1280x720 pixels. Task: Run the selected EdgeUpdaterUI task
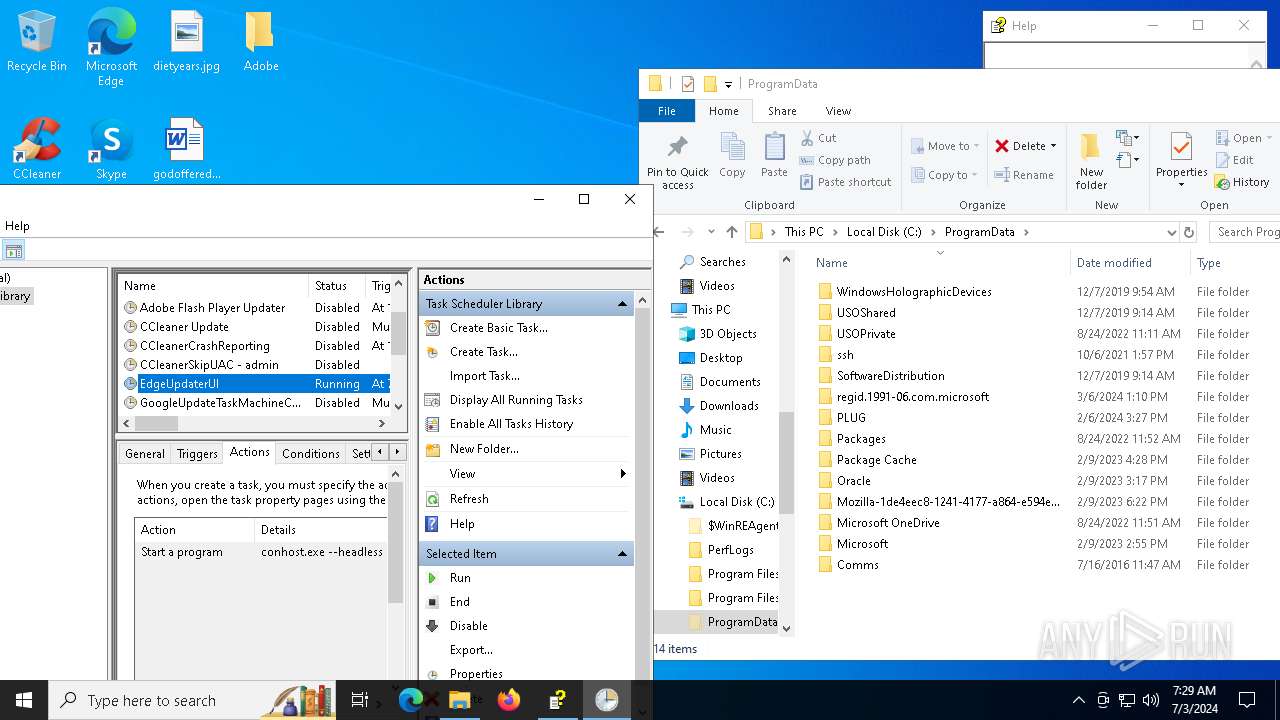click(460, 578)
